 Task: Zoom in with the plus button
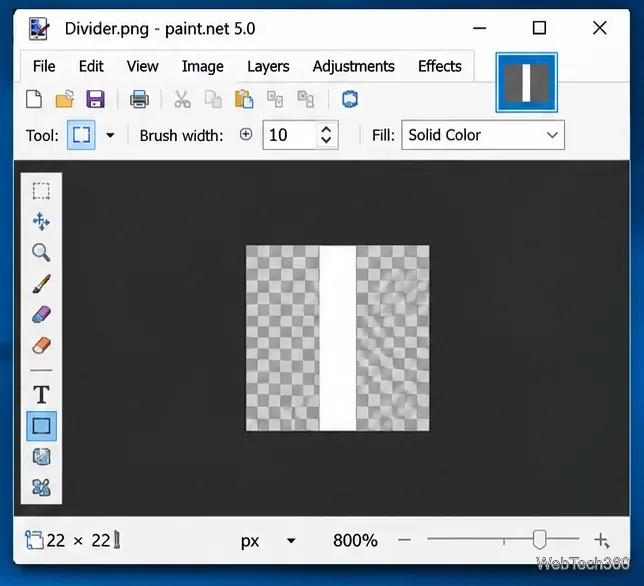(601, 540)
